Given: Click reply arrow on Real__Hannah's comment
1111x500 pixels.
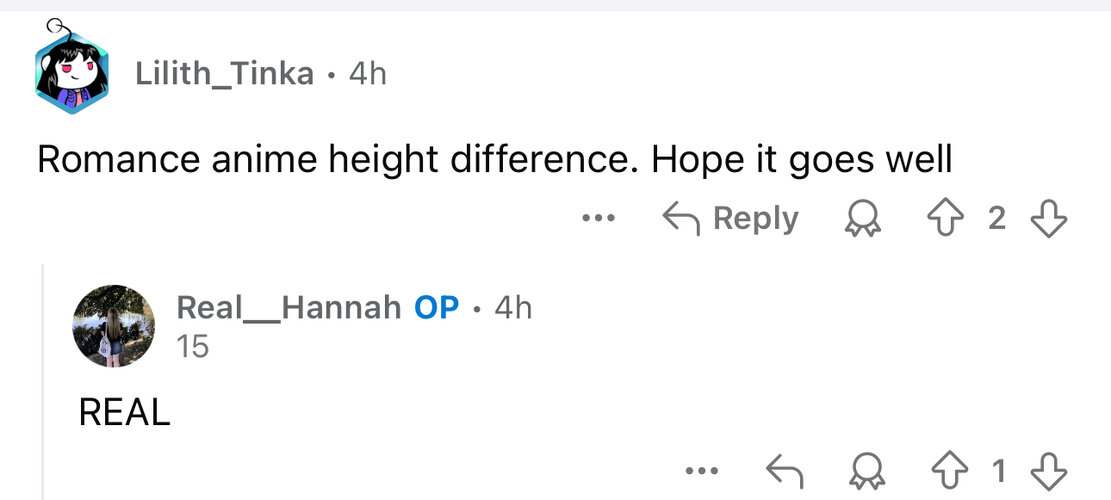Looking at the screenshot, I should (784, 468).
